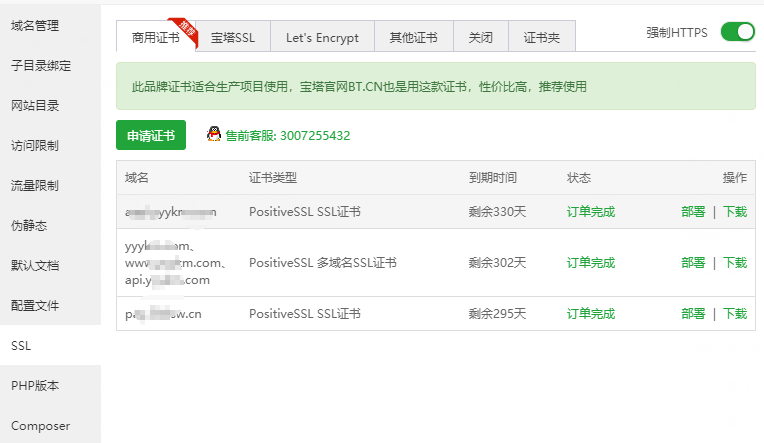Open the 其他证书 tab
The height and width of the screenshot is (443, 764).
414,37
